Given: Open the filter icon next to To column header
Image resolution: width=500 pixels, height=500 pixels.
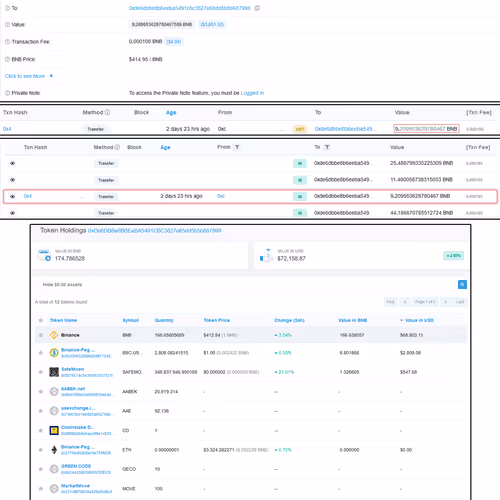Looking at the screenshot, I should click(327, 147).
